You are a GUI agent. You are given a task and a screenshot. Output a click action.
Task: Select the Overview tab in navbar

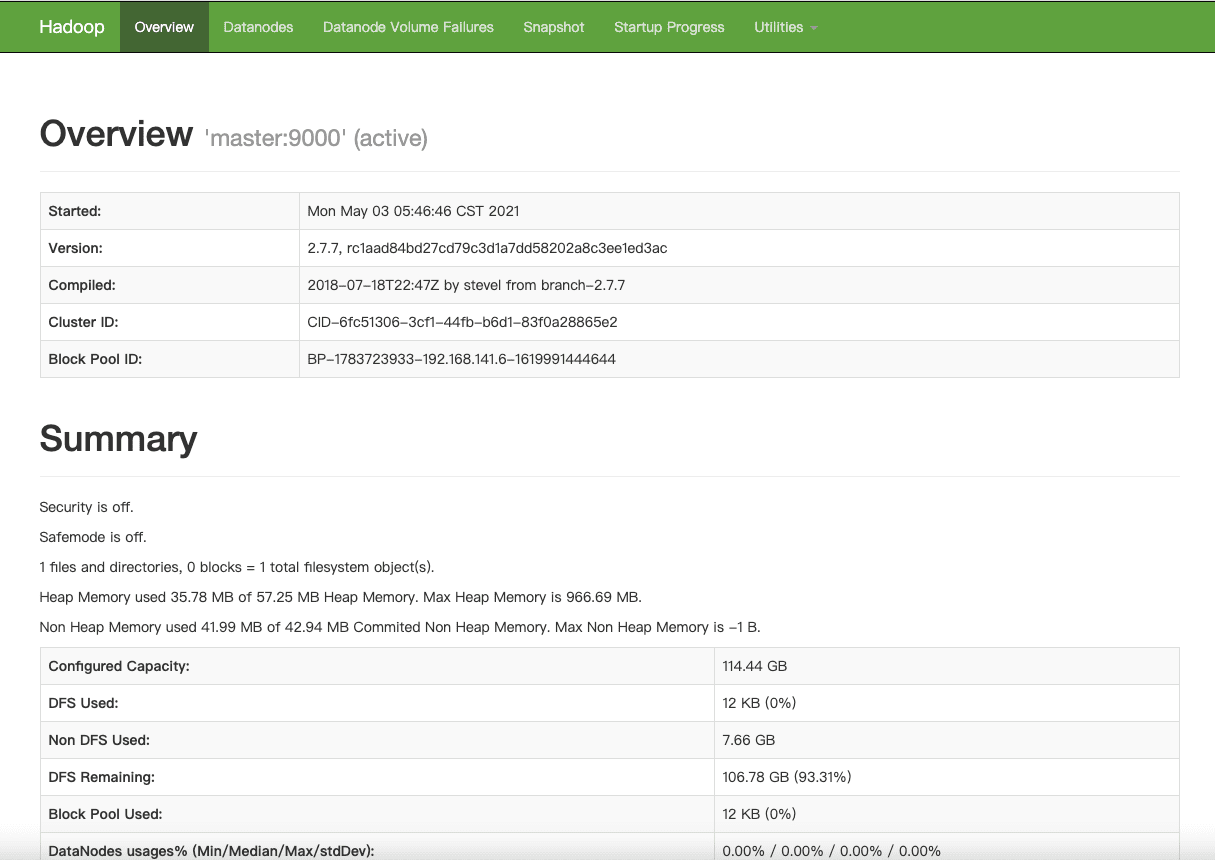[164, 27]
